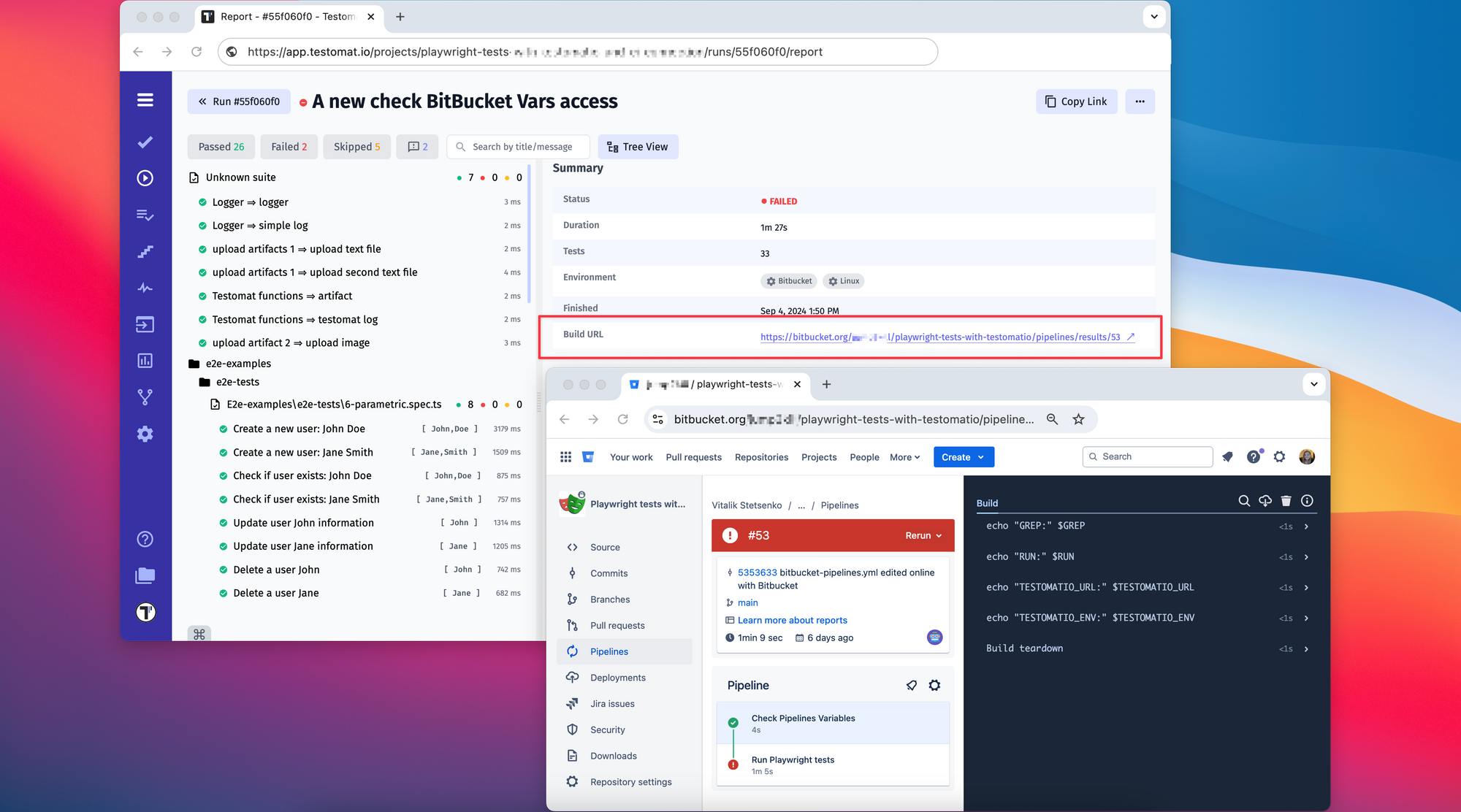Open the More menu in Bitbucket nav
The height and width of the screenshot is (812, 1461).
[x=904, y=457]
